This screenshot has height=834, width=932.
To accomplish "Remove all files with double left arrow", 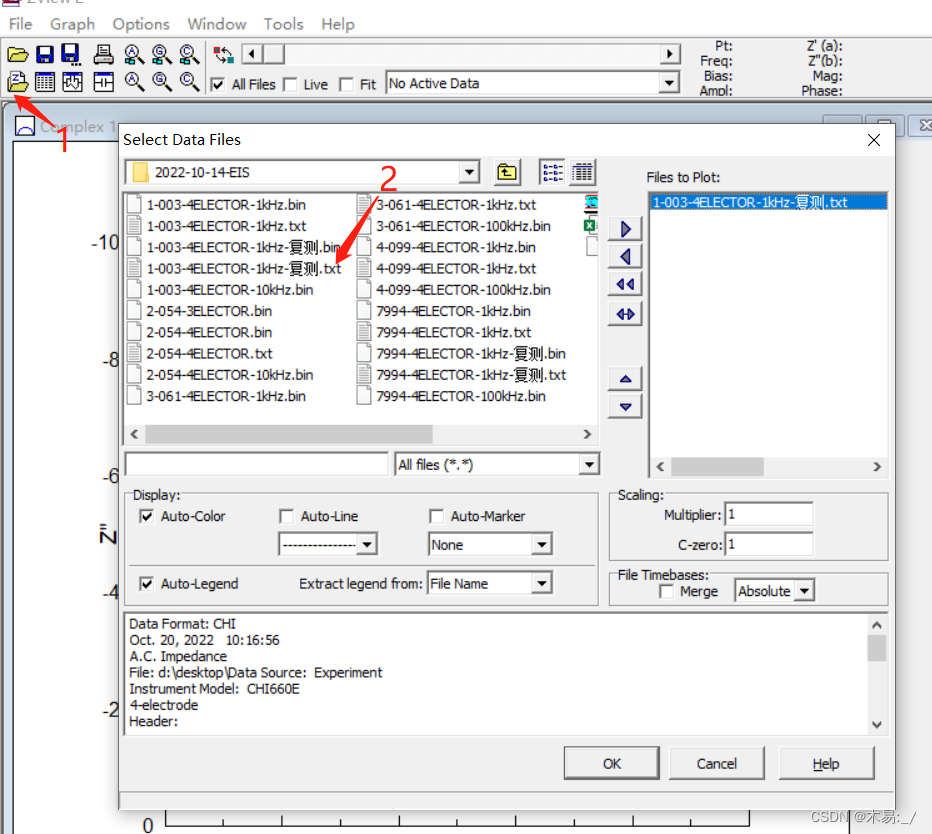I will pos(625,285).
